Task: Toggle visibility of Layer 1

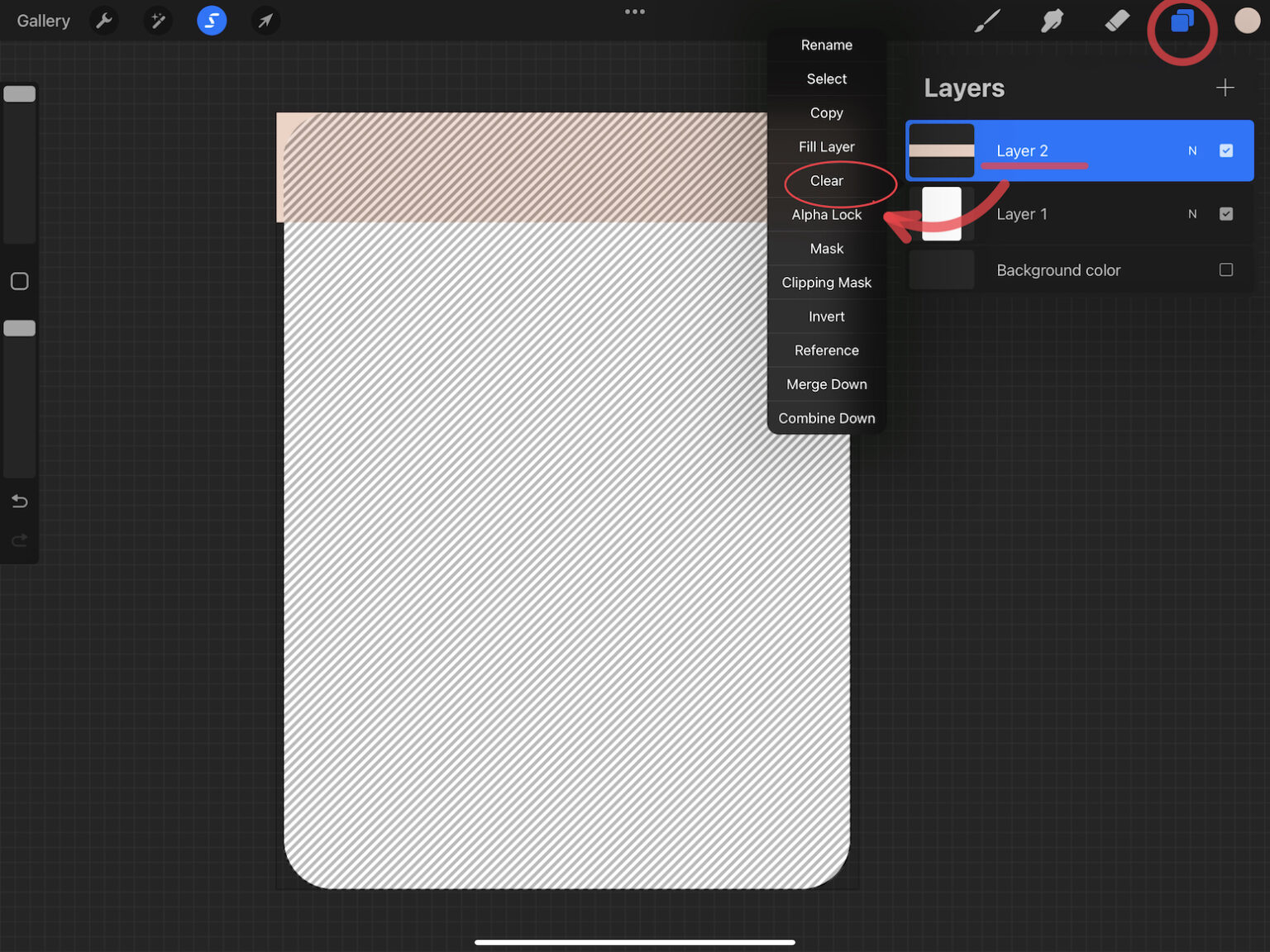Action: click(x=1226, y=214)
